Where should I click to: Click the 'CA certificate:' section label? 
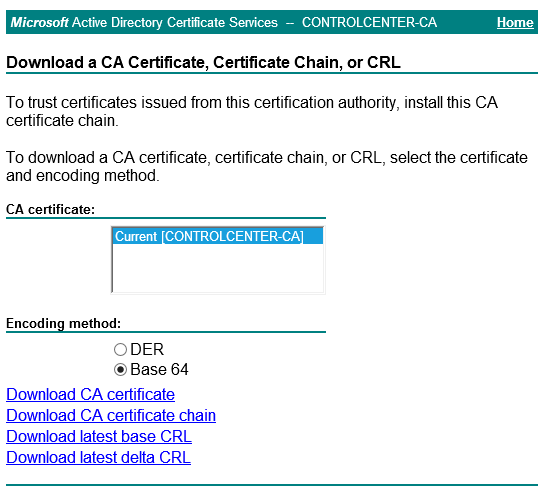point(51,209)
